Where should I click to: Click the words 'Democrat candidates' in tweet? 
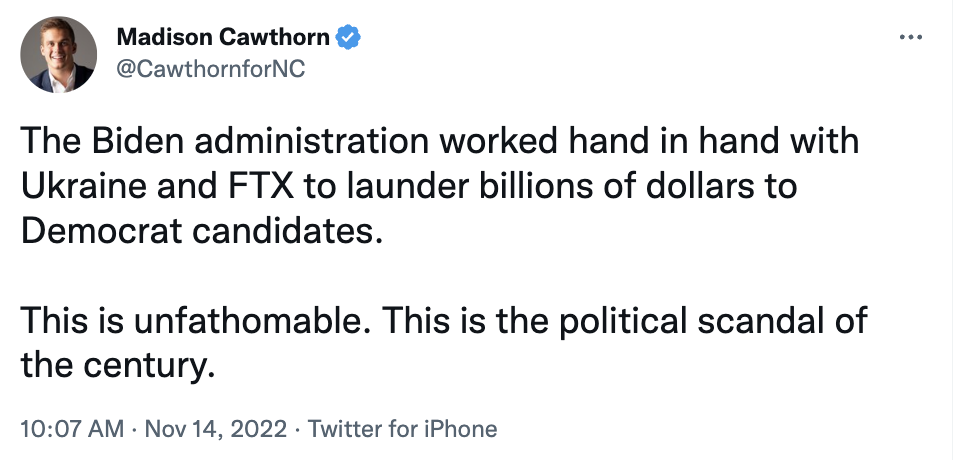click(x=204, y=232)
